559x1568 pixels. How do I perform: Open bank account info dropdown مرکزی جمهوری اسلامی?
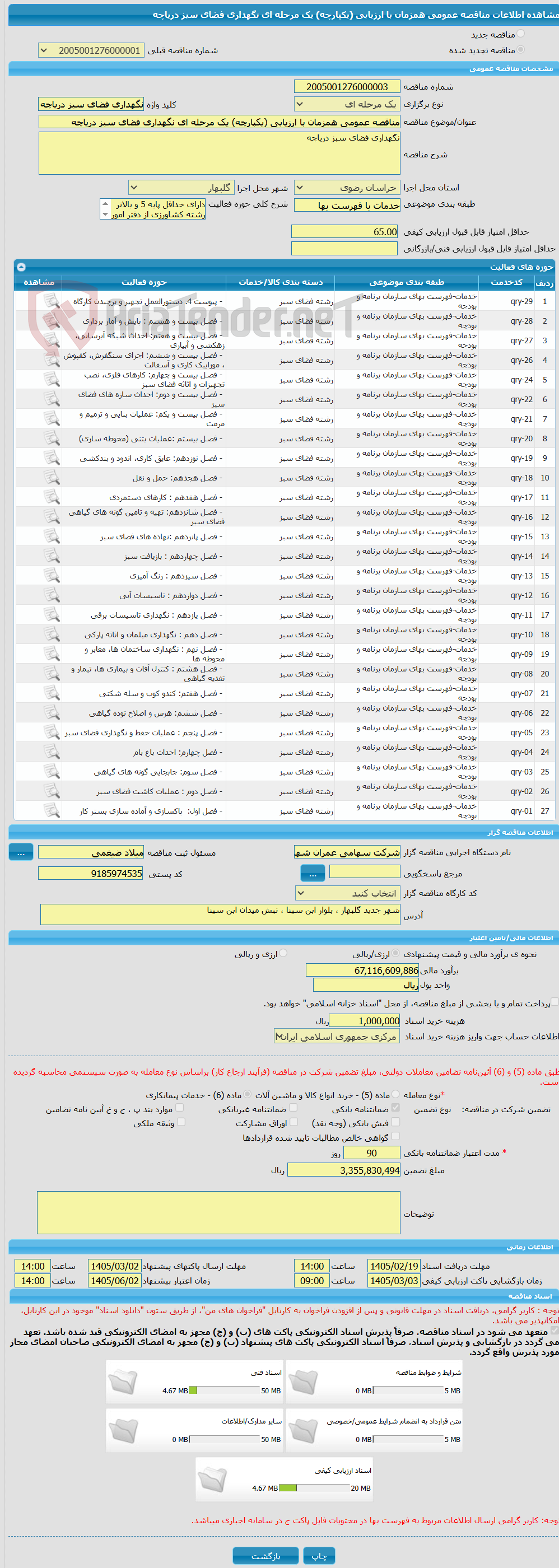[337, 1037]
